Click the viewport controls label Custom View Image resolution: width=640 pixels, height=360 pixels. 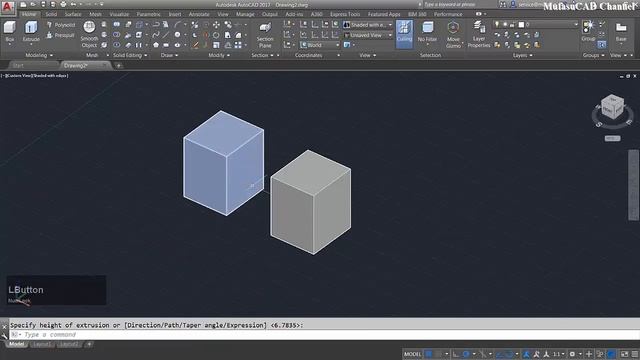point(20,76)
